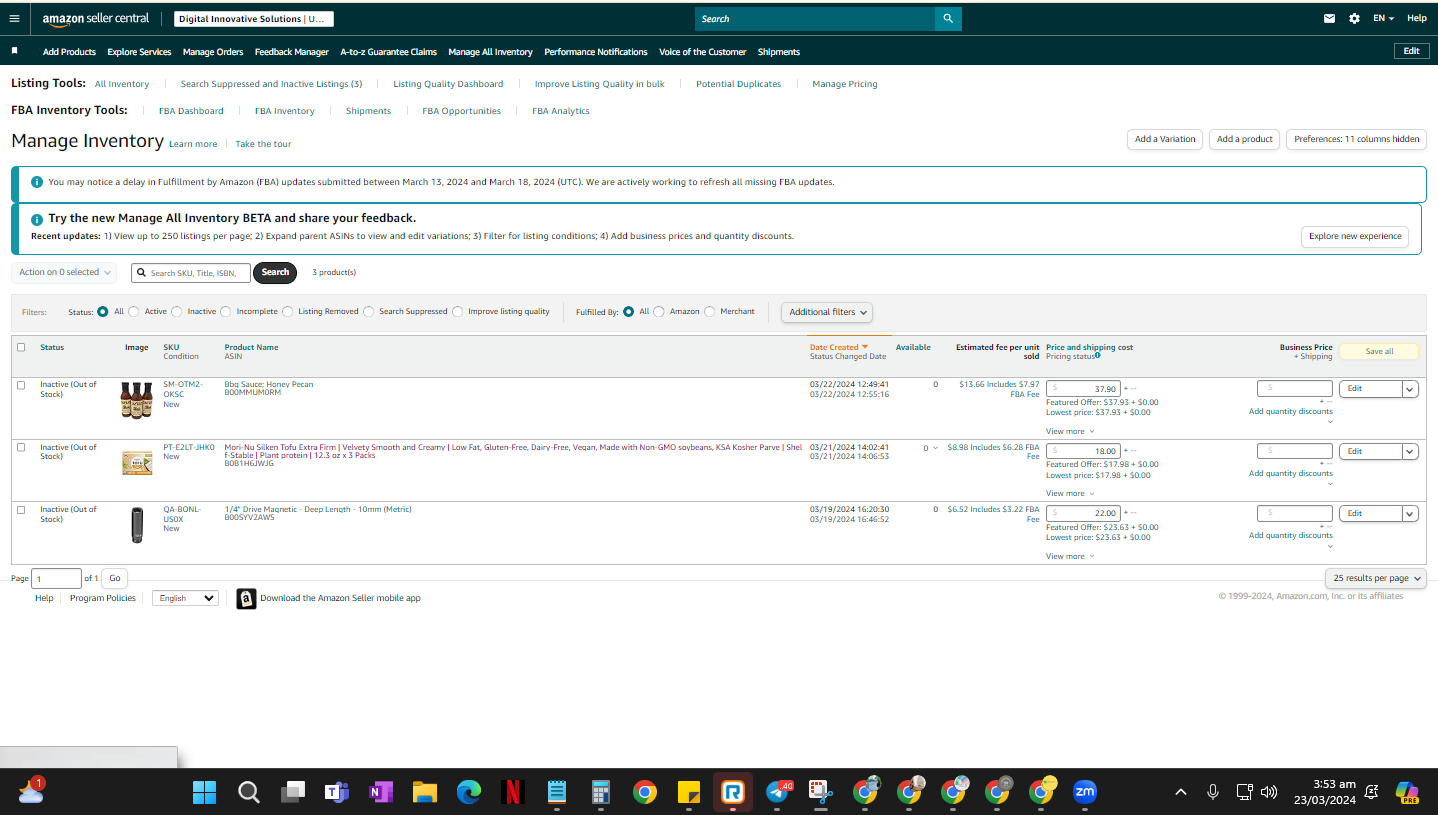Switch to Listing Quality Dashboard tab
1438x815 pixels.
(448, 84)
